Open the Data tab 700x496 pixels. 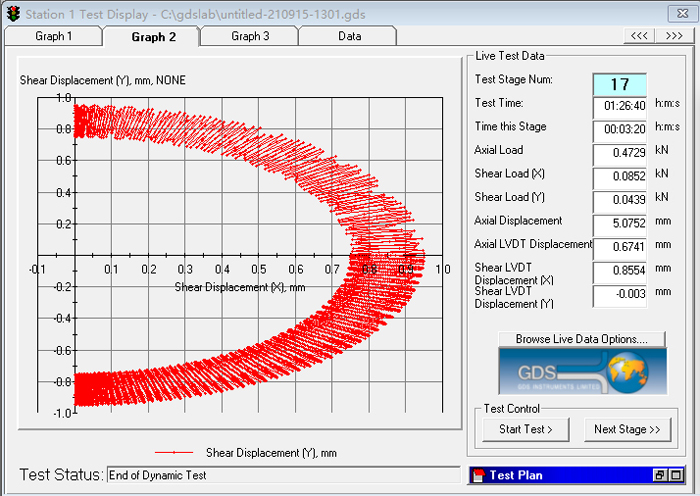(349, 36)
